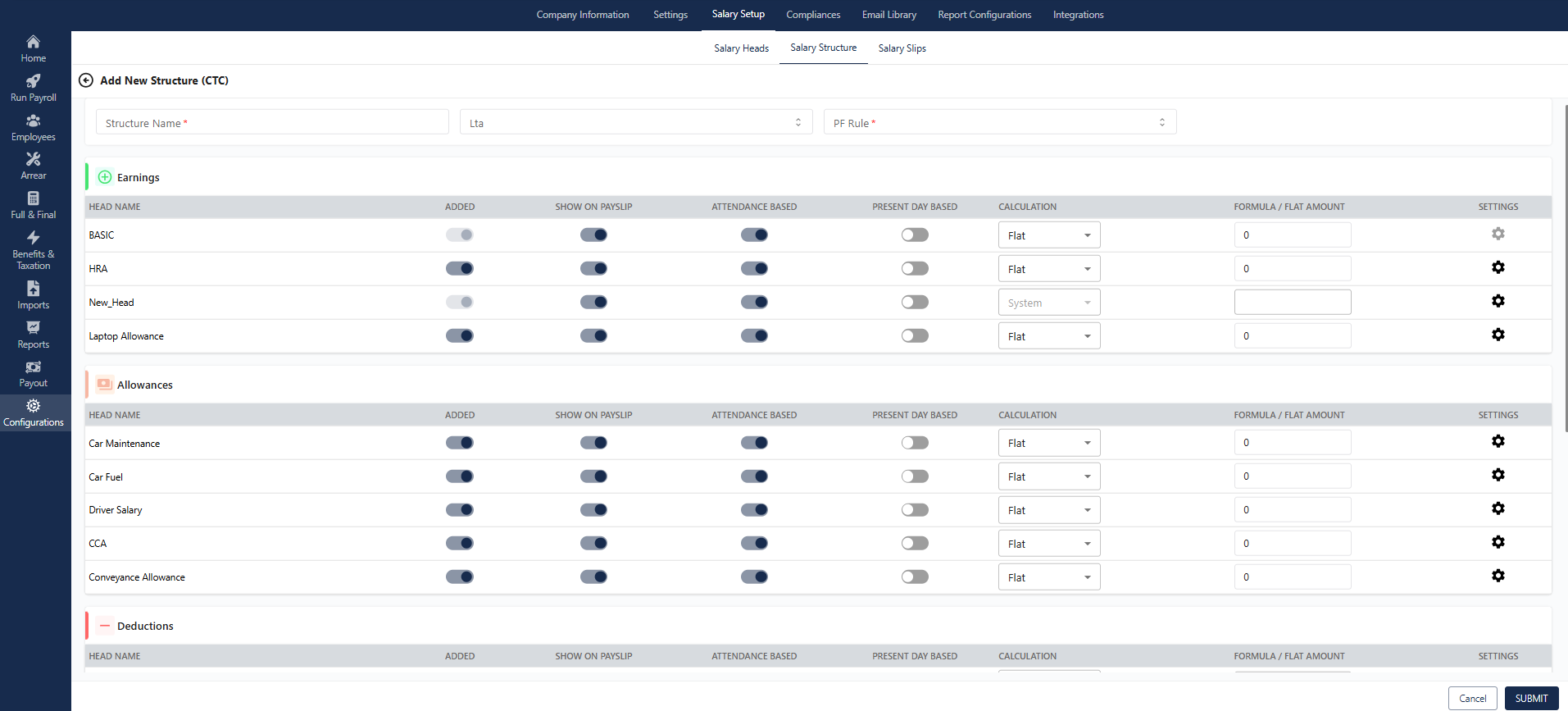Open settings gear for Car Fuel
The height and width of the screenshot is (711, 1568).
1498,475
